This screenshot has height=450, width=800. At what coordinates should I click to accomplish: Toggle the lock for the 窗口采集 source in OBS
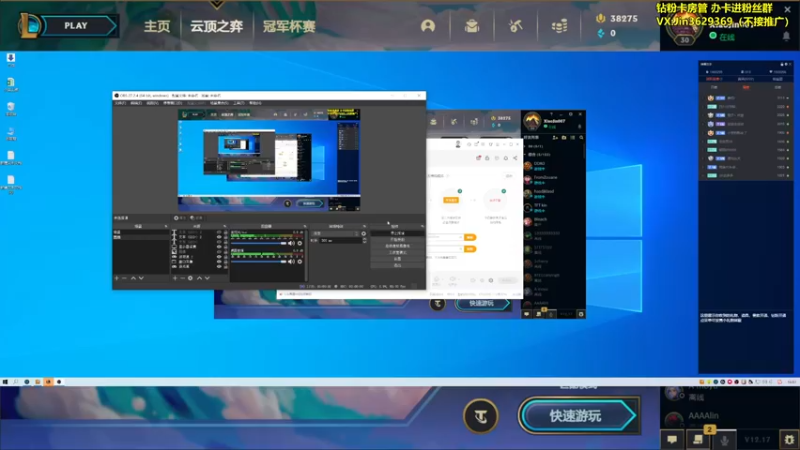click(x=226, y=262)
